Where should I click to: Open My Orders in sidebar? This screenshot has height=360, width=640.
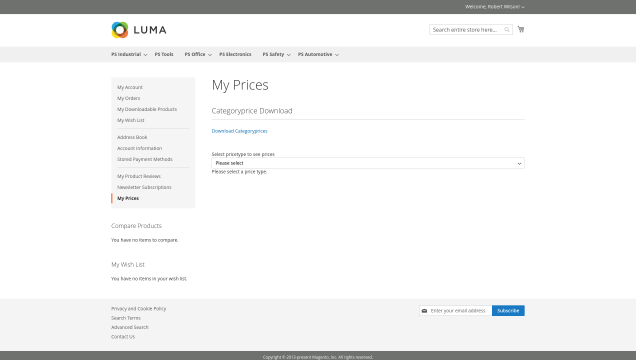tap(129, 98)
